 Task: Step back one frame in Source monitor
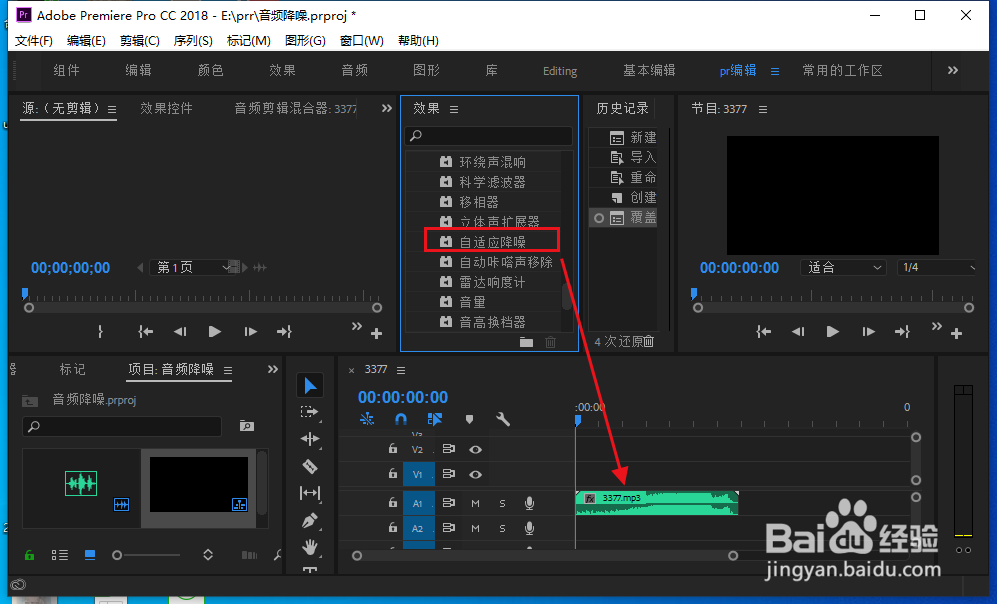[x=180, y=331]
